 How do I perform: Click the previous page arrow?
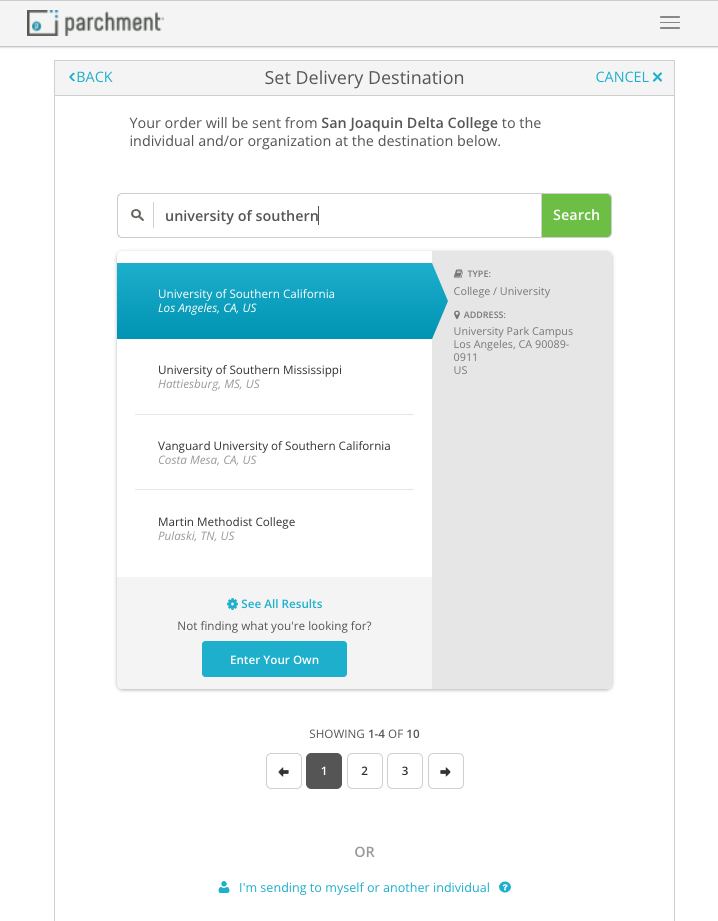(283, 770)
